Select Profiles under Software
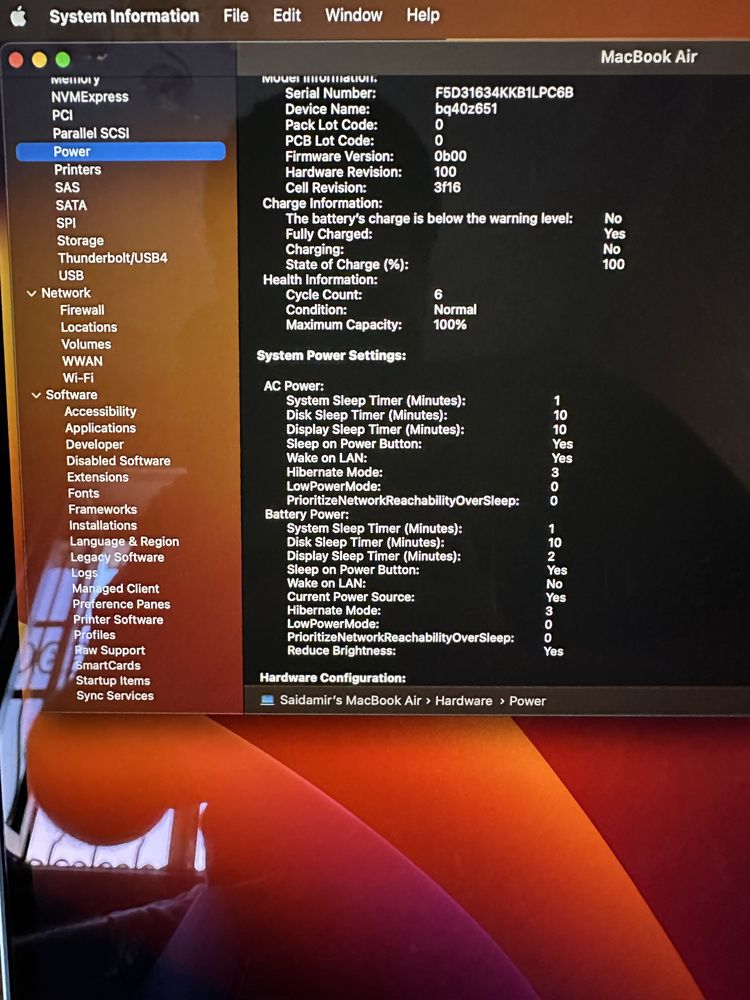This screenshot has height=1000, width=750. [94, 635]
